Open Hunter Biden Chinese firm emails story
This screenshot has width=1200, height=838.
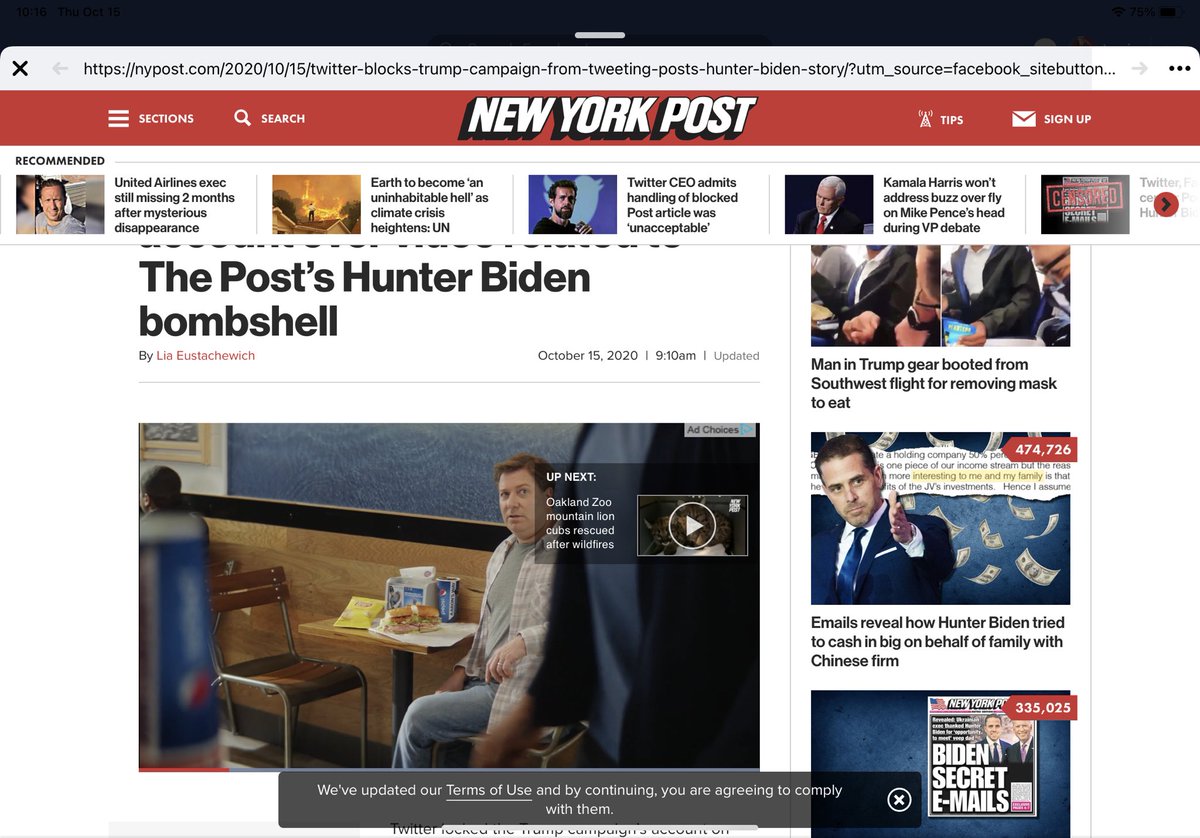pyautogui.click(x=936, y=642)
